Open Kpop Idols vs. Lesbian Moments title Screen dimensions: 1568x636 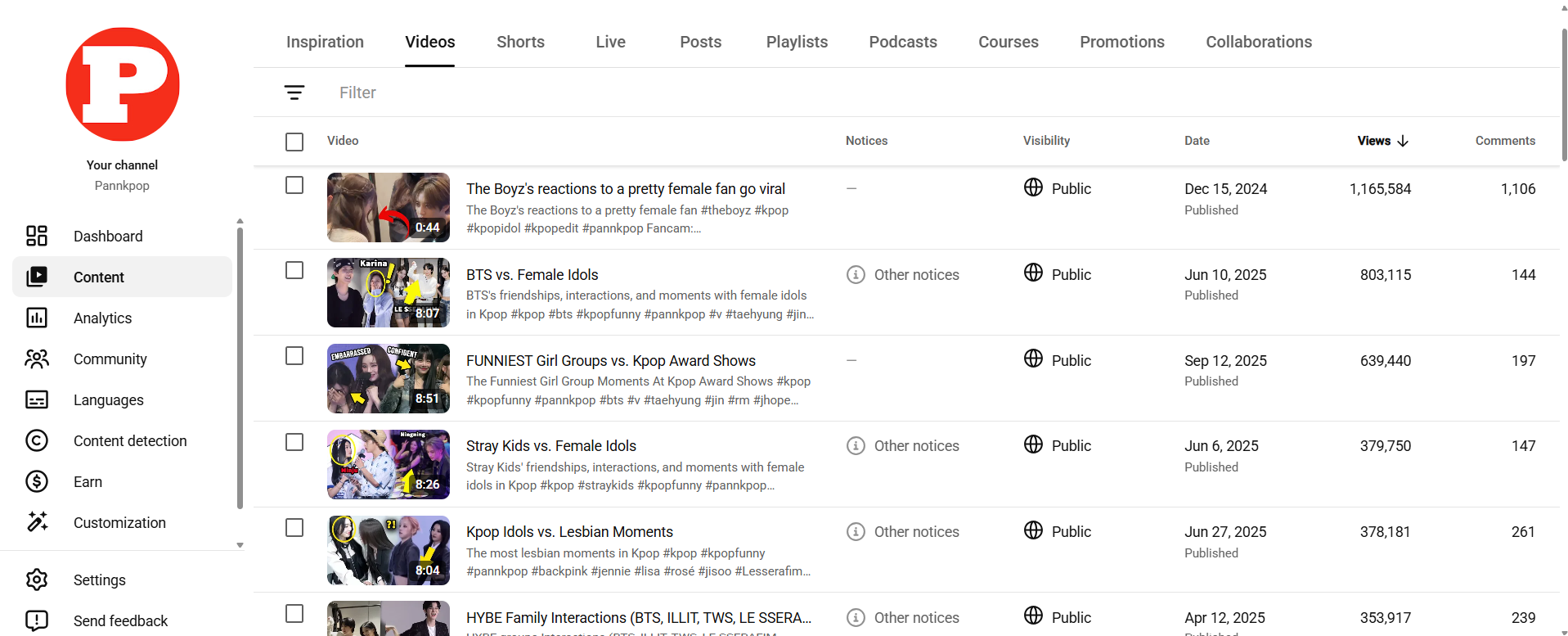(570, 532)
